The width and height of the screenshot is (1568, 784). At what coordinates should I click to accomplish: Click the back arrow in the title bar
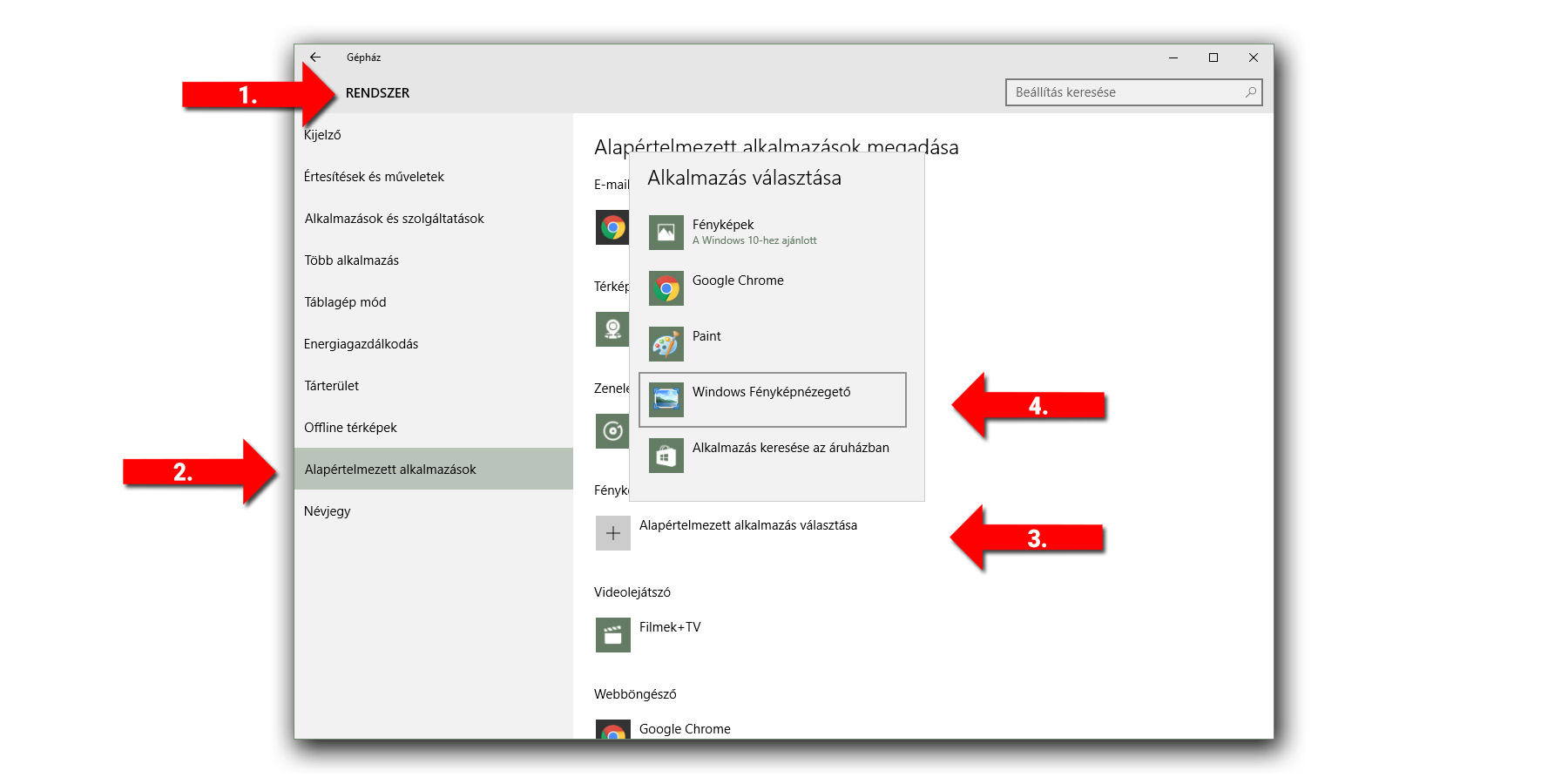point(315,57)
